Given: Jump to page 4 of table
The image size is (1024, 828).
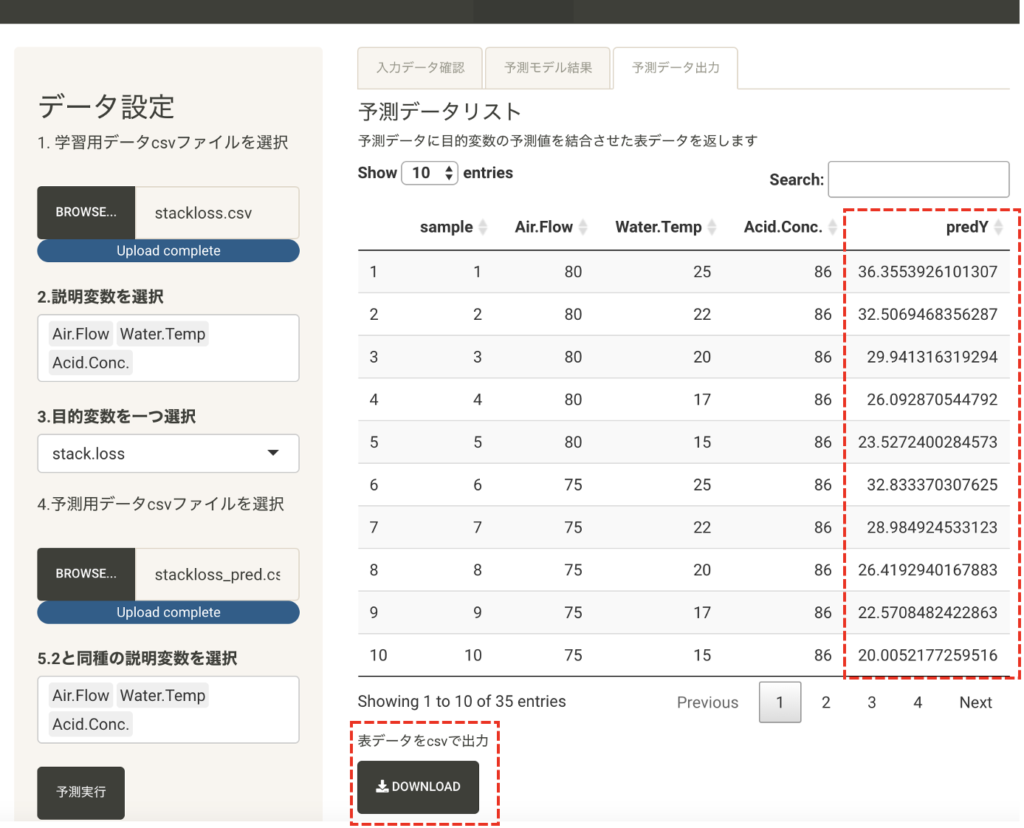Looking at the screenshot, I should 917,703.
